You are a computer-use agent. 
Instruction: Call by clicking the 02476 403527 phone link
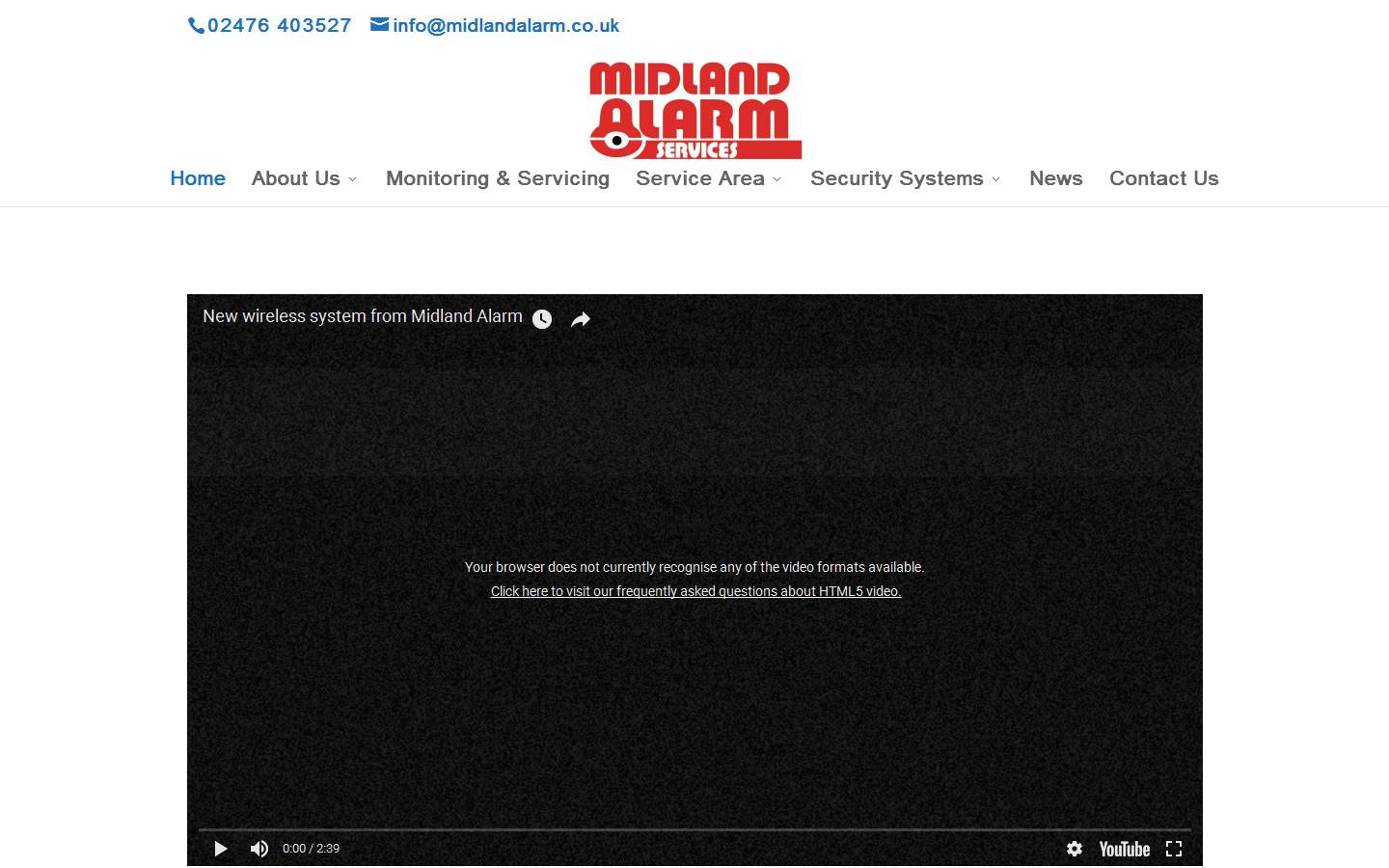tap(280, 25)
